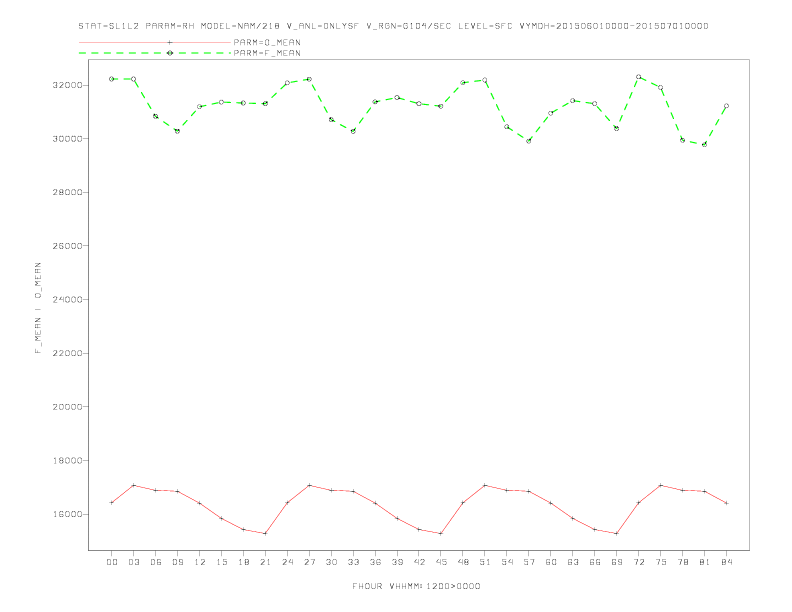Click the 12 forecast hour x-axis label
Screen dimensions: 792x612
(x=200, y=562)
